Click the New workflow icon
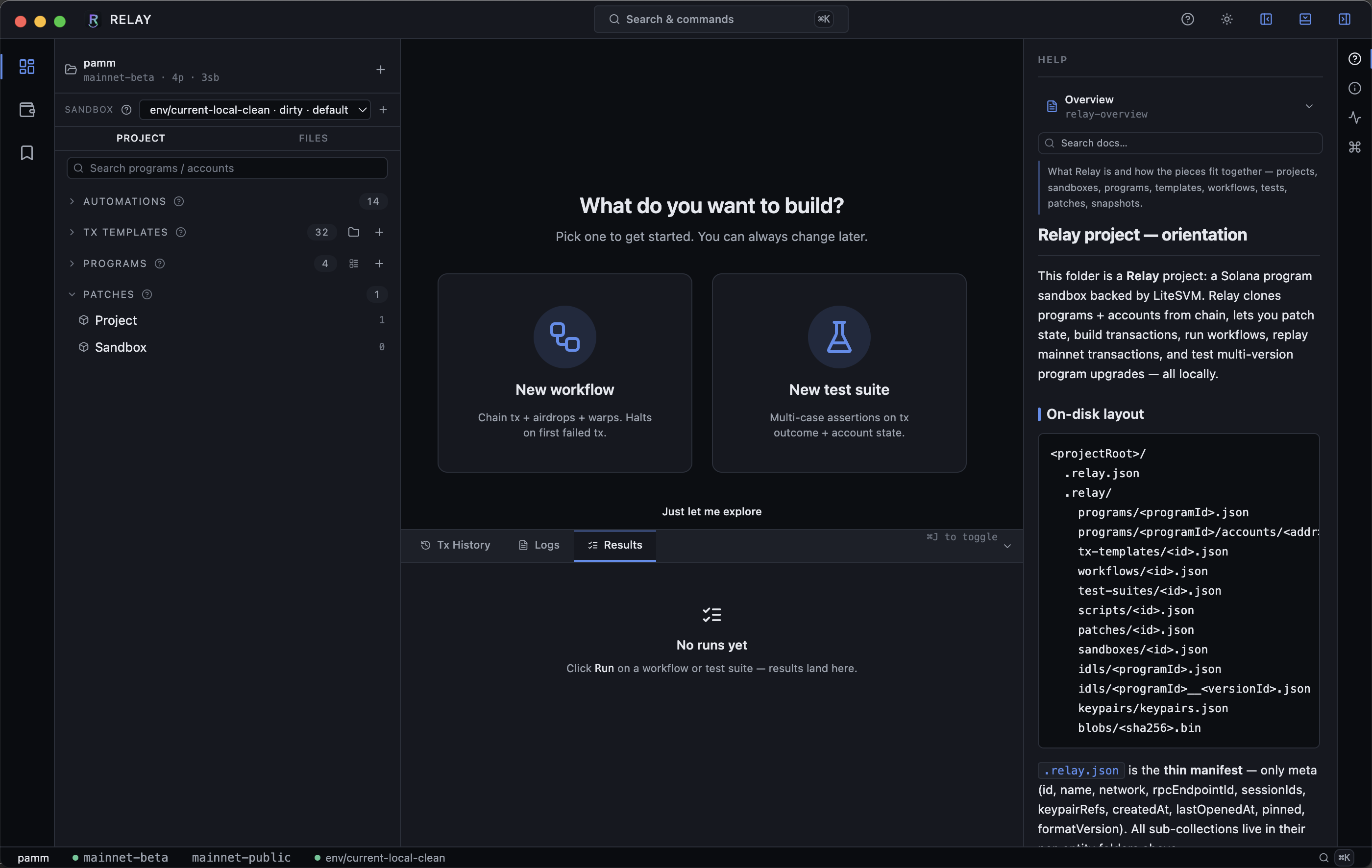Image resolution: width=1372 pixels, height=868 pixels. tap(564, 337)
